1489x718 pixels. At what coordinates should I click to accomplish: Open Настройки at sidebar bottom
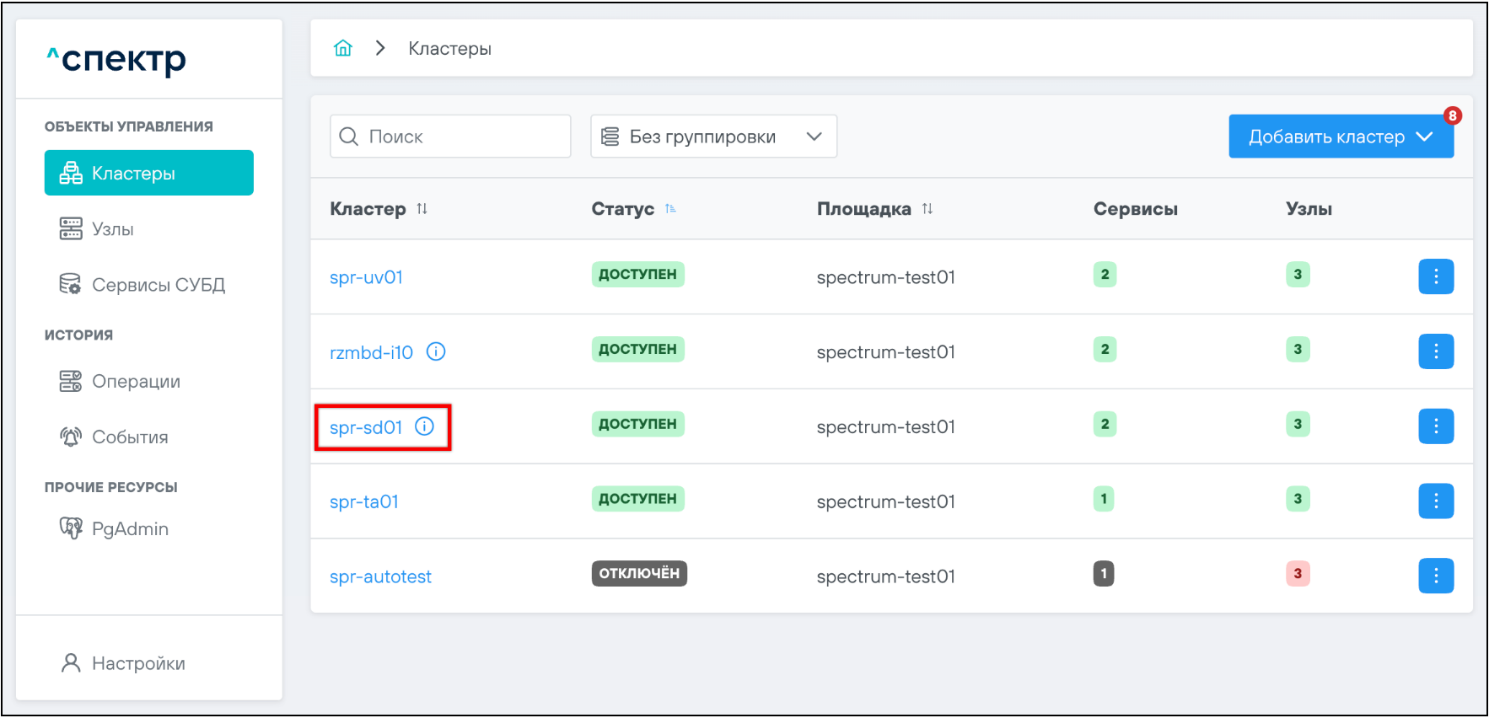[x=137, y=663]
